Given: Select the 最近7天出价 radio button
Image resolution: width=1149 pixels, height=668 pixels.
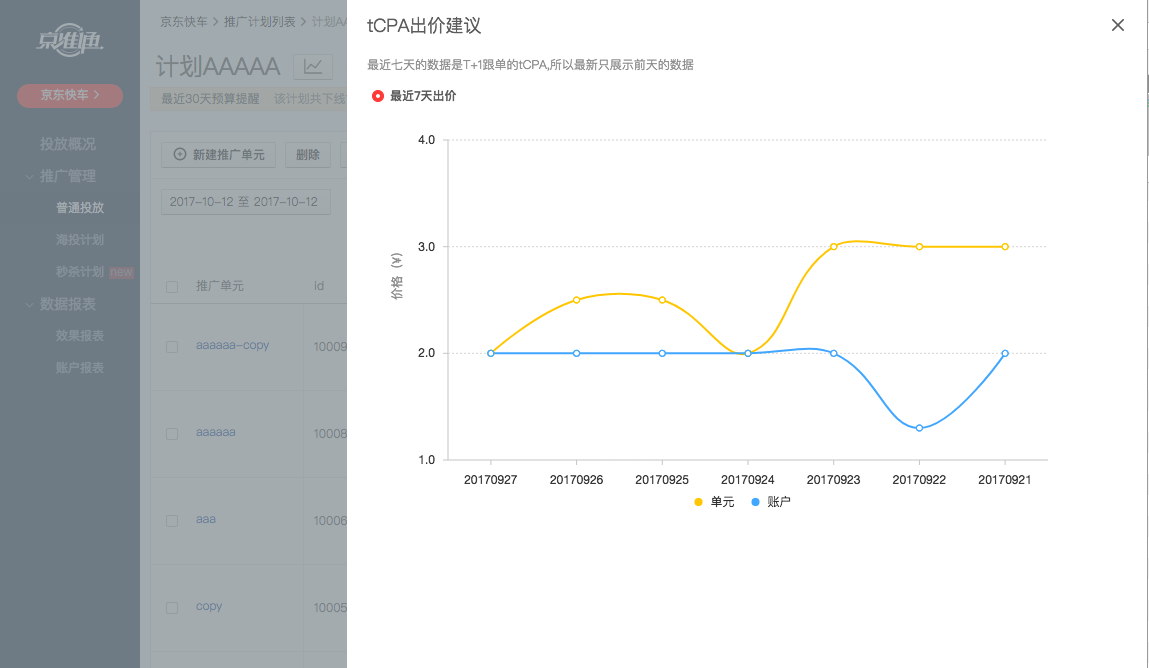Looking at the screenshot, I should 378,96.
